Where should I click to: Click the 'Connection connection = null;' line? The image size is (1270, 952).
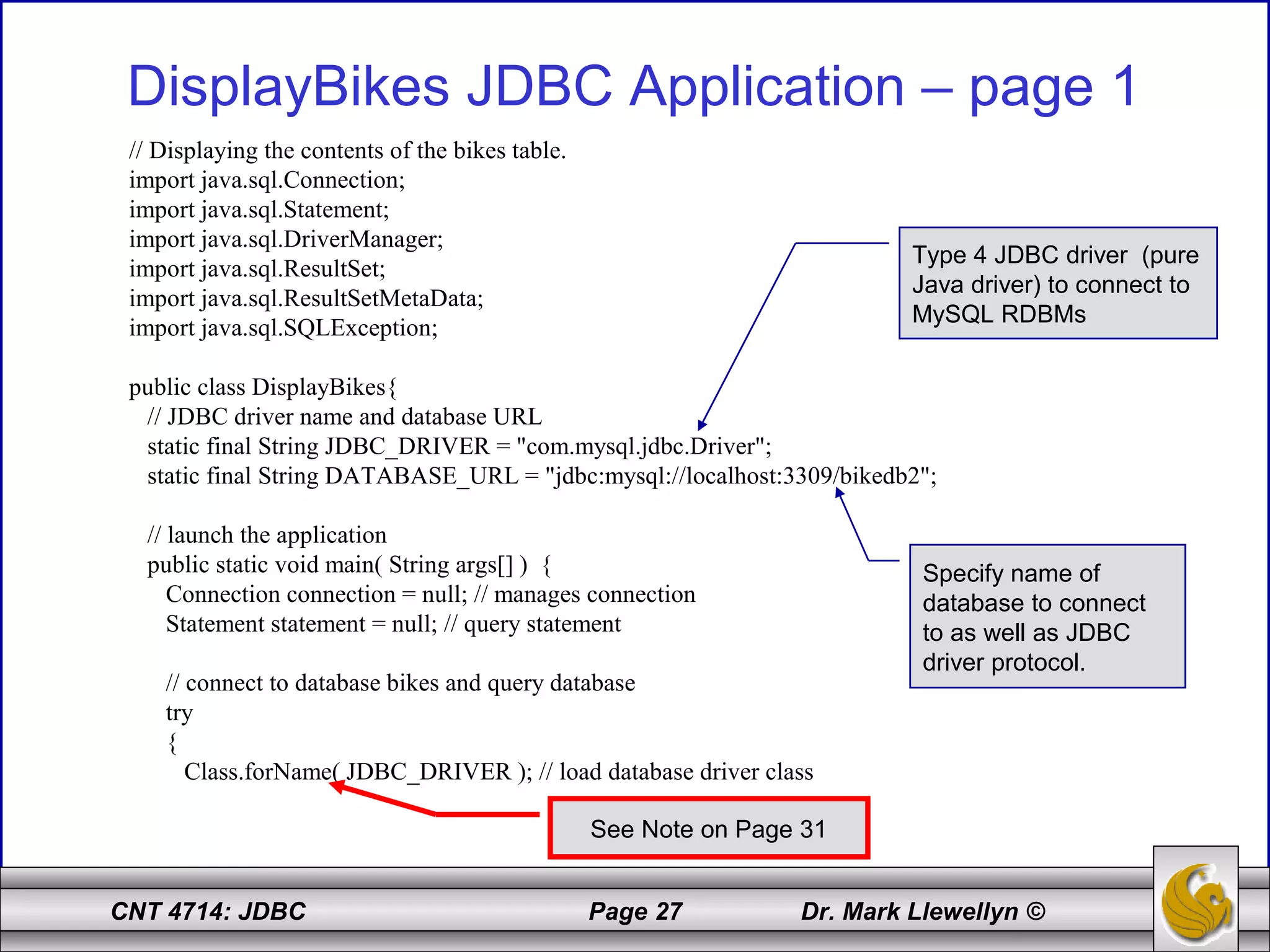[431, 595]
